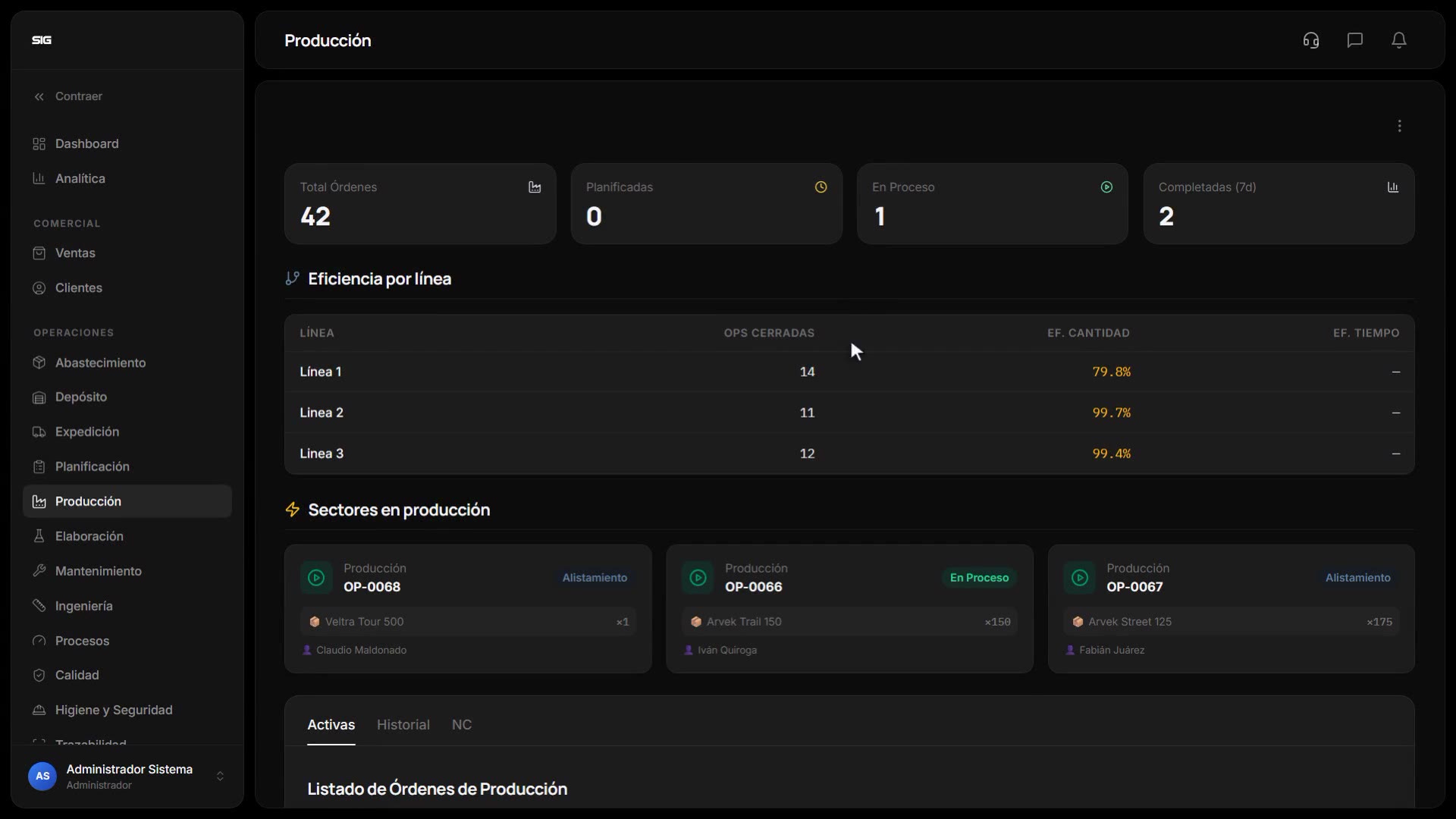The width and height of the screenshot is (1456, 819).
Task: Click the Planificadas clock icon
Action: point(821,187)
